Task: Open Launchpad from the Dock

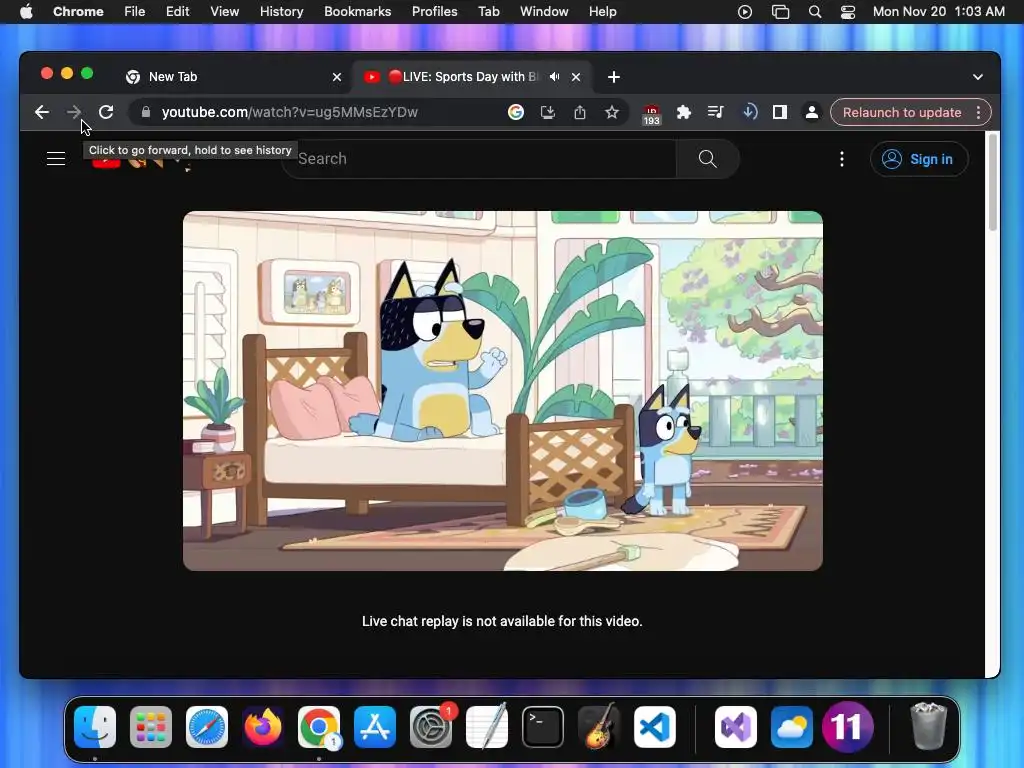Action: click(x=151, y=727)
